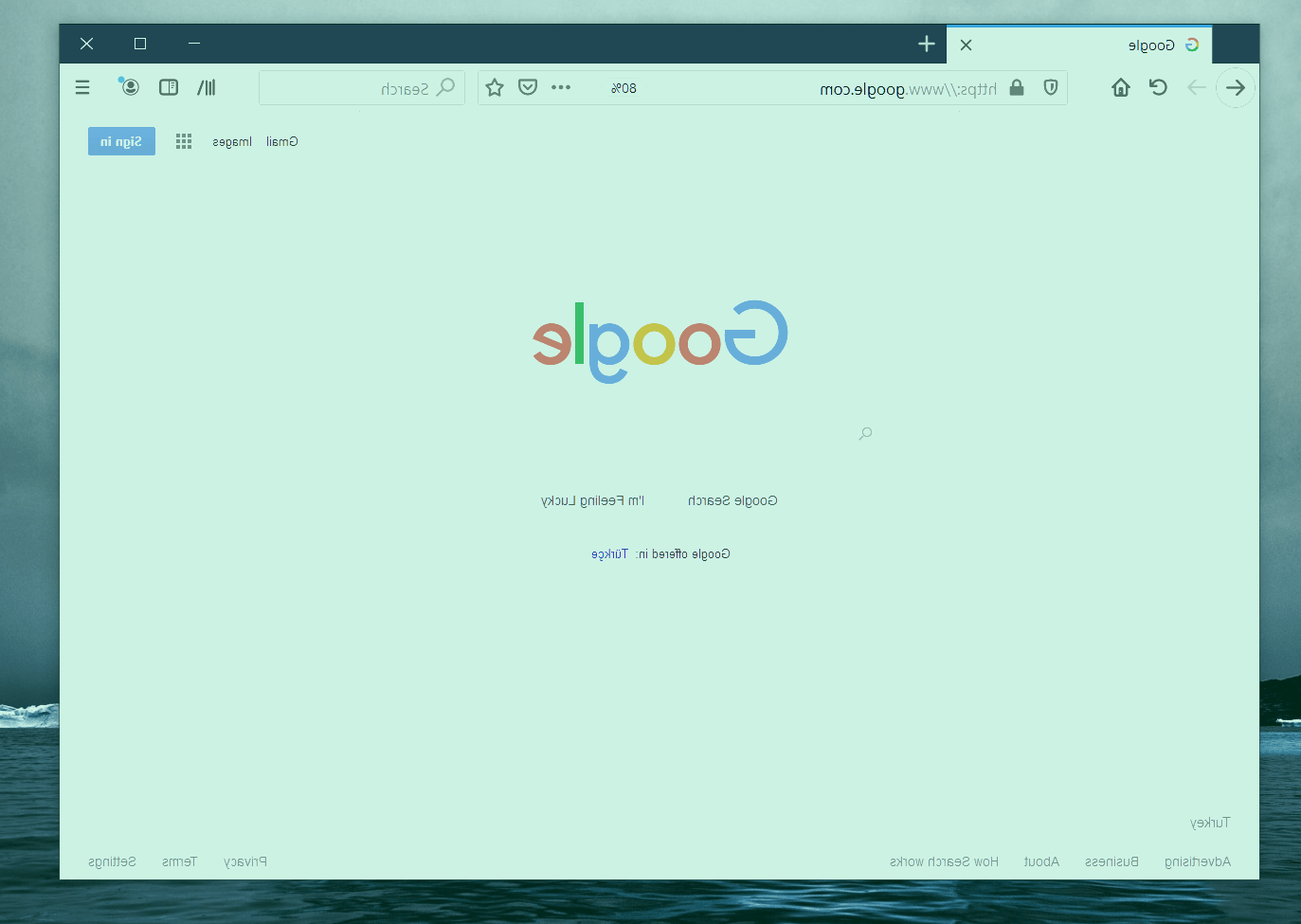Open the Settings footer menu

pyautogui.click(x=112, y=861)
